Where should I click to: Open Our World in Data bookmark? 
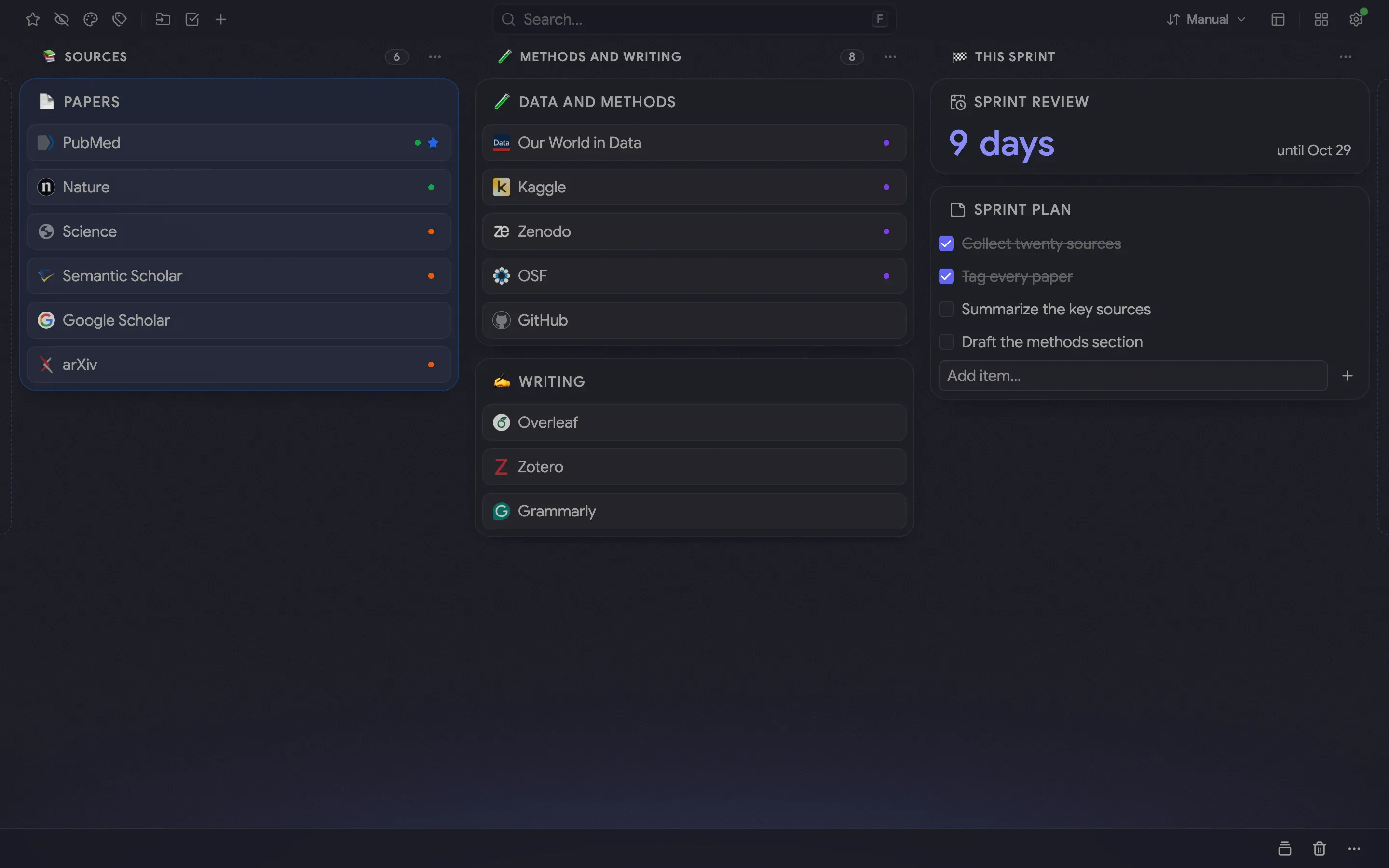(x=694, y=142)
